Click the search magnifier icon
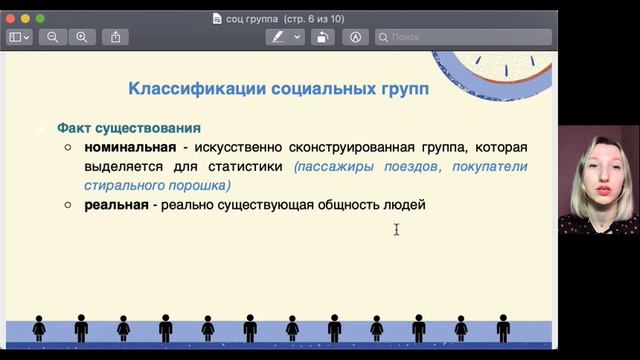640x360 pixels. [383, 38]
